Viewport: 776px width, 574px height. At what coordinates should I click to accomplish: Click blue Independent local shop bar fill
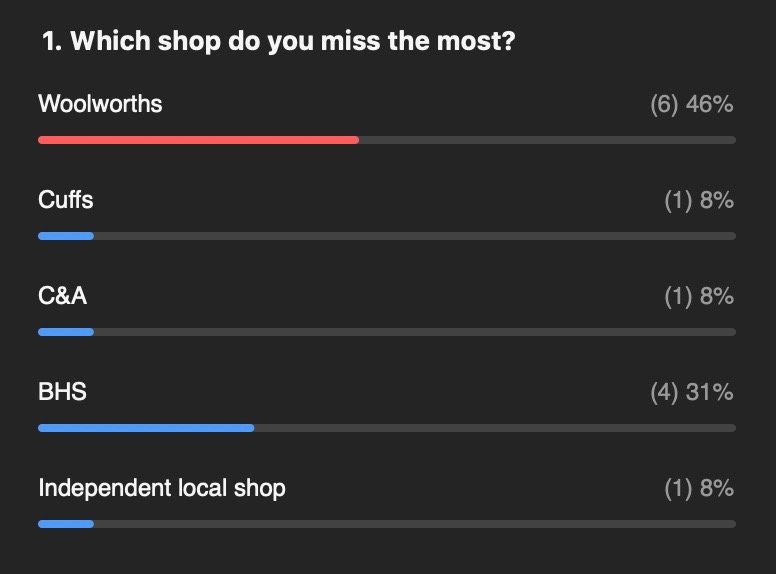pos(66,524)
